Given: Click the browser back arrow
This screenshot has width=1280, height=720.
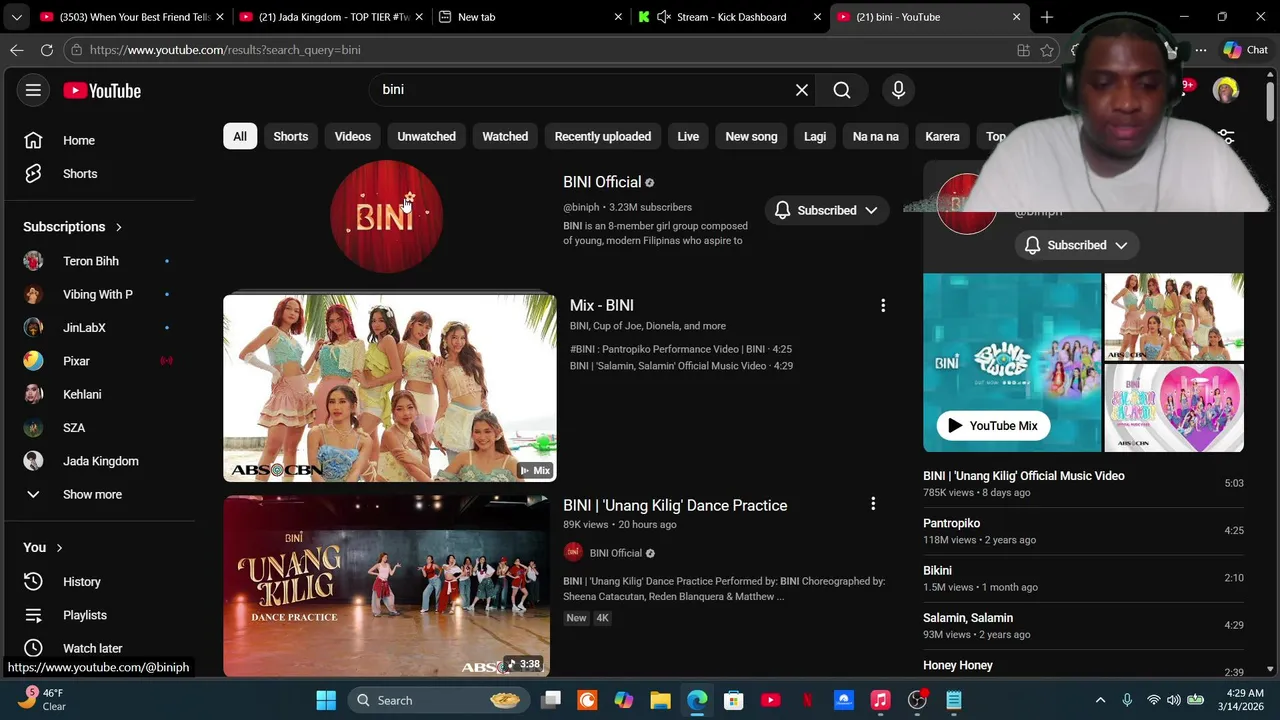Looking at the screenshot, I should (17, 50).
